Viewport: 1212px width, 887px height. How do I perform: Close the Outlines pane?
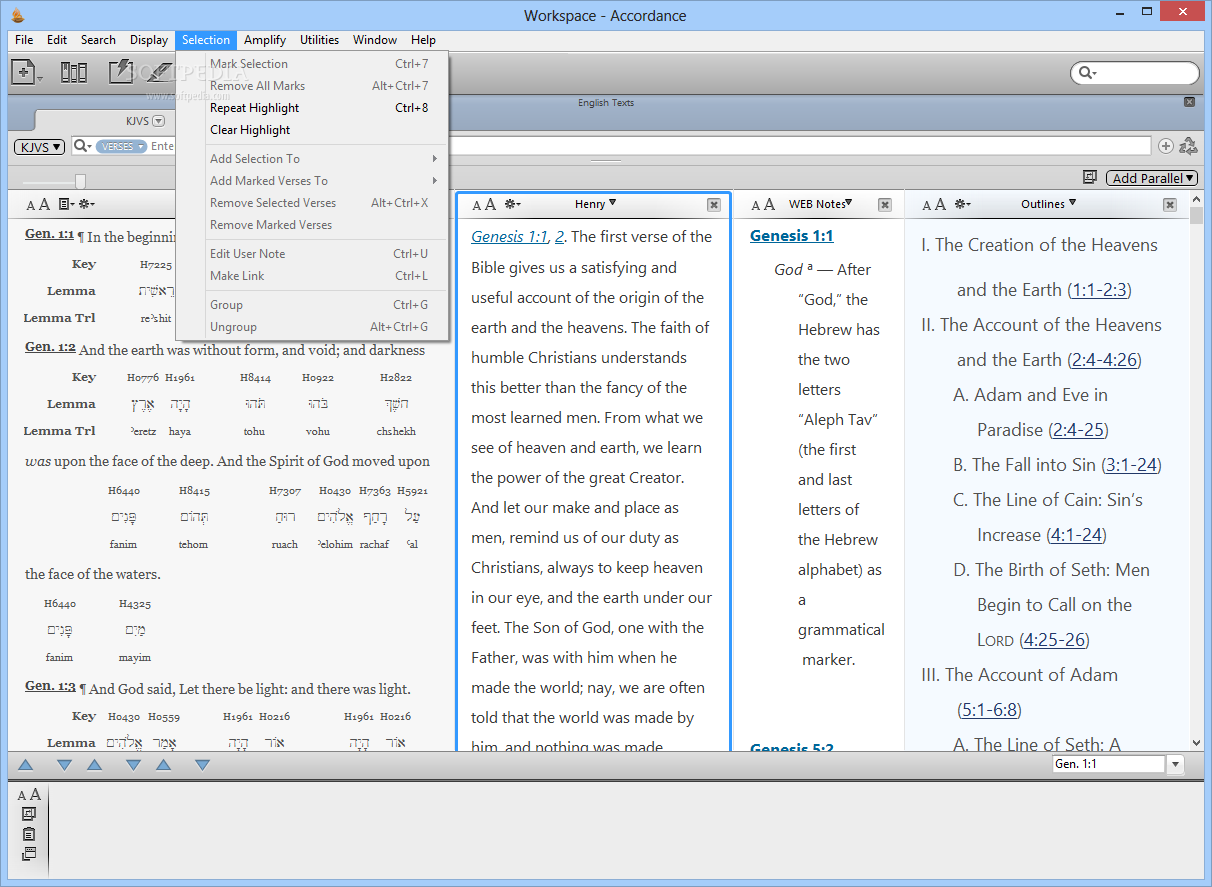[x=1170, y=205]
